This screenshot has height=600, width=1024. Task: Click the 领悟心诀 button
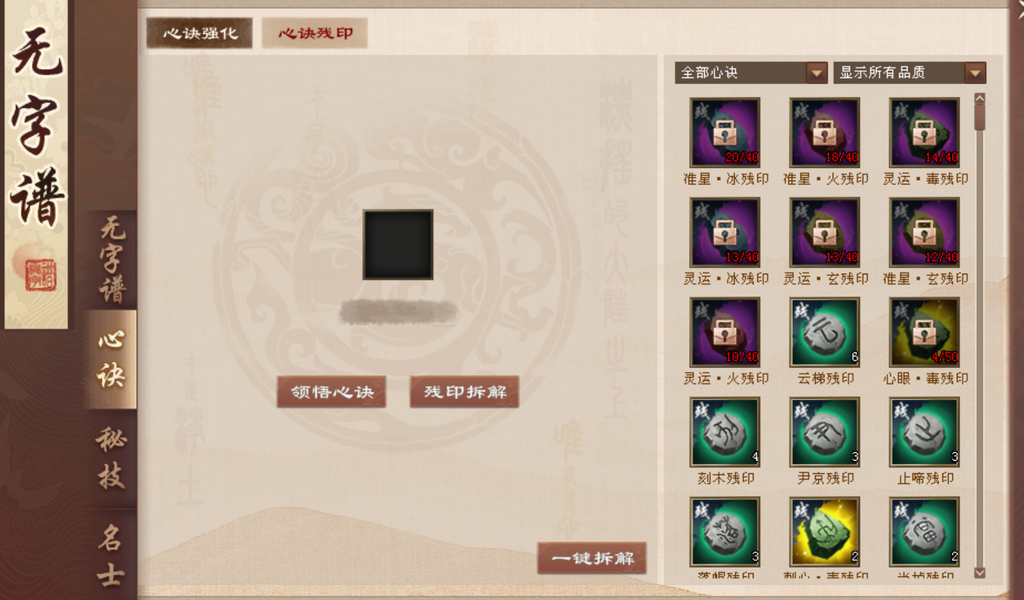pos(332,392)
